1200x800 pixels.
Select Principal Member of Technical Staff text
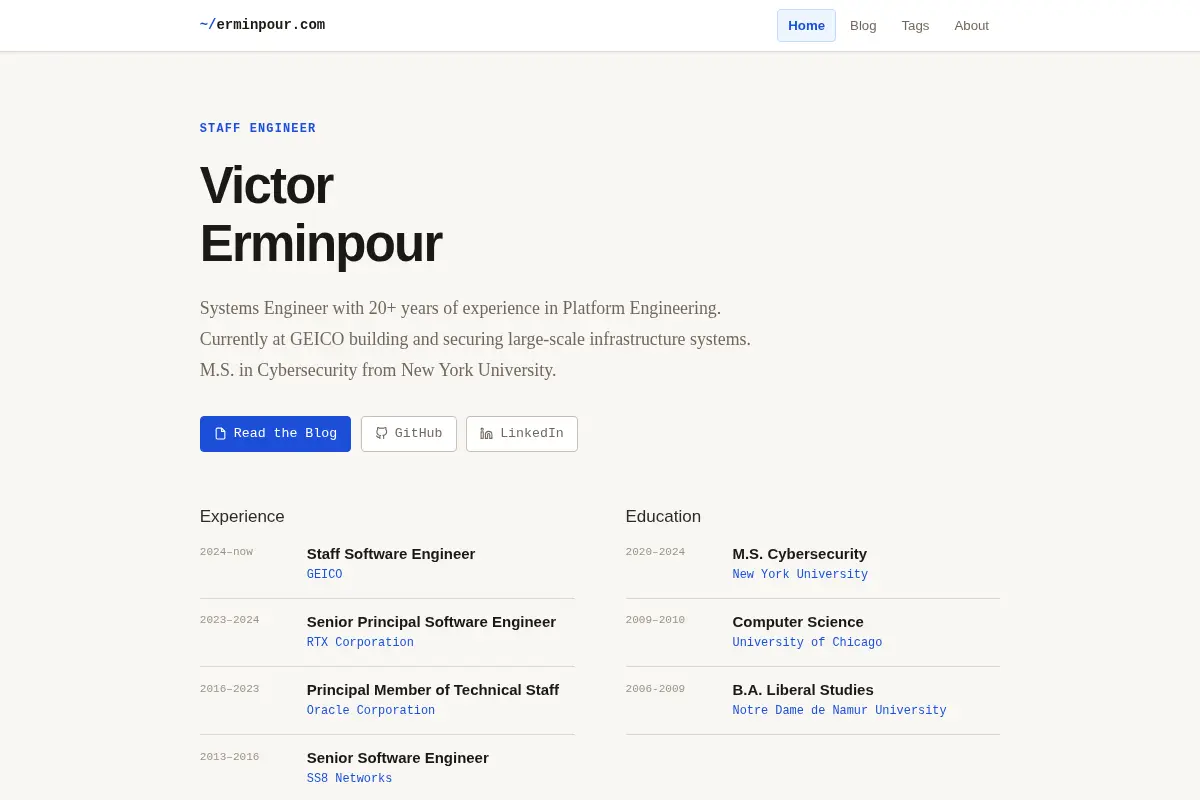(x=433, y=690)
